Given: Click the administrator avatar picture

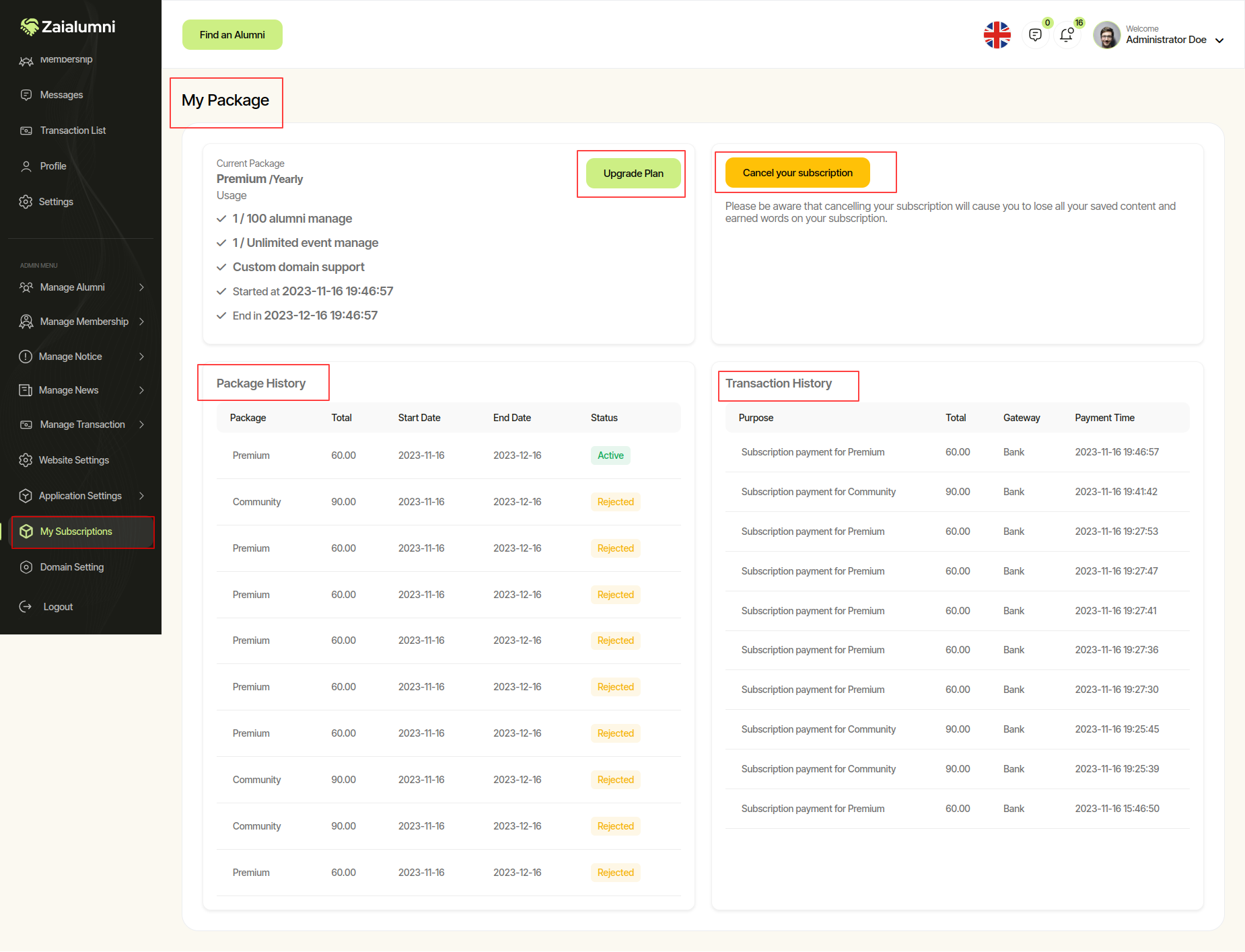Looking at the screenshot, I should point(1106,35).
